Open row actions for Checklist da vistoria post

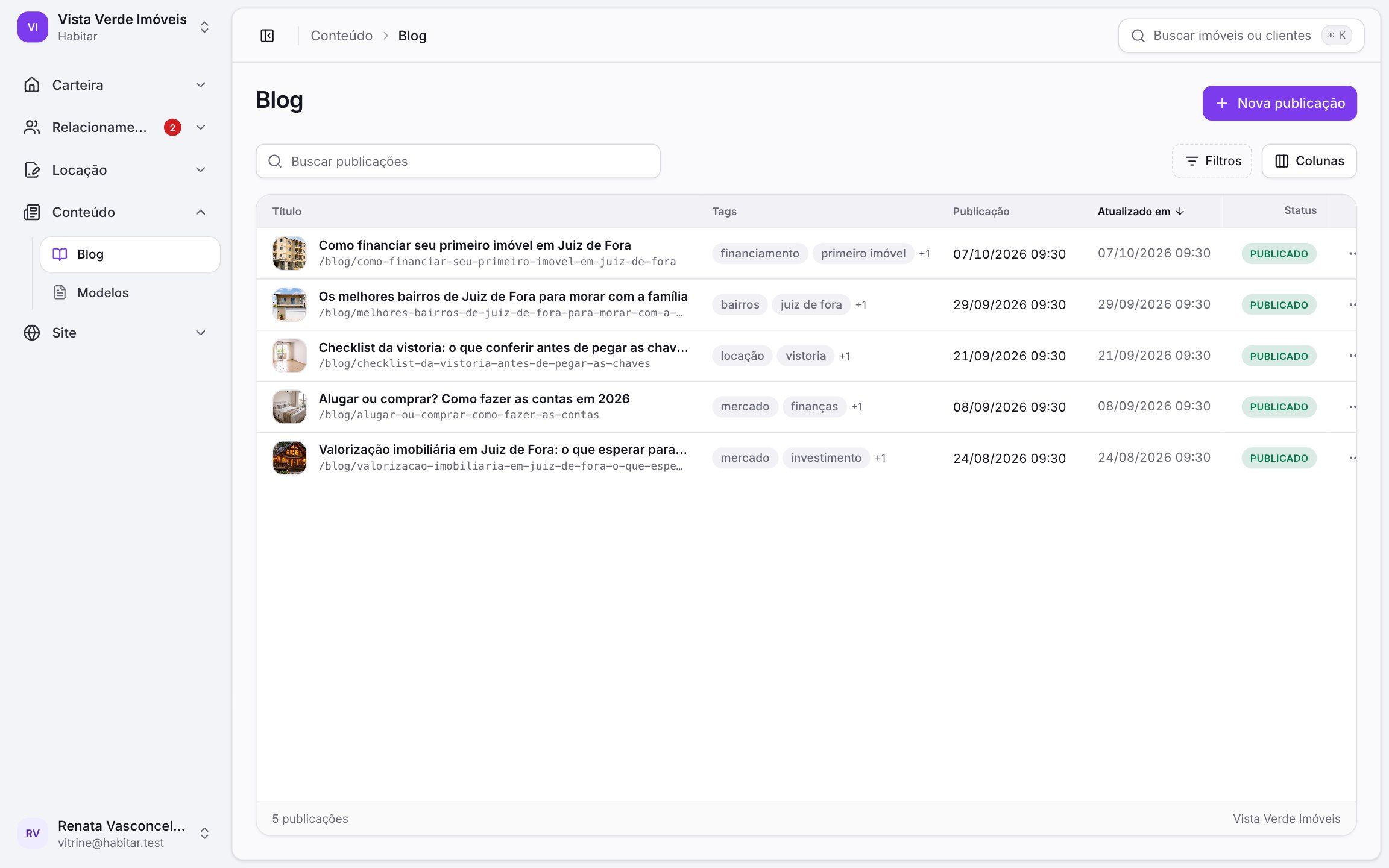coord(1352,356)
